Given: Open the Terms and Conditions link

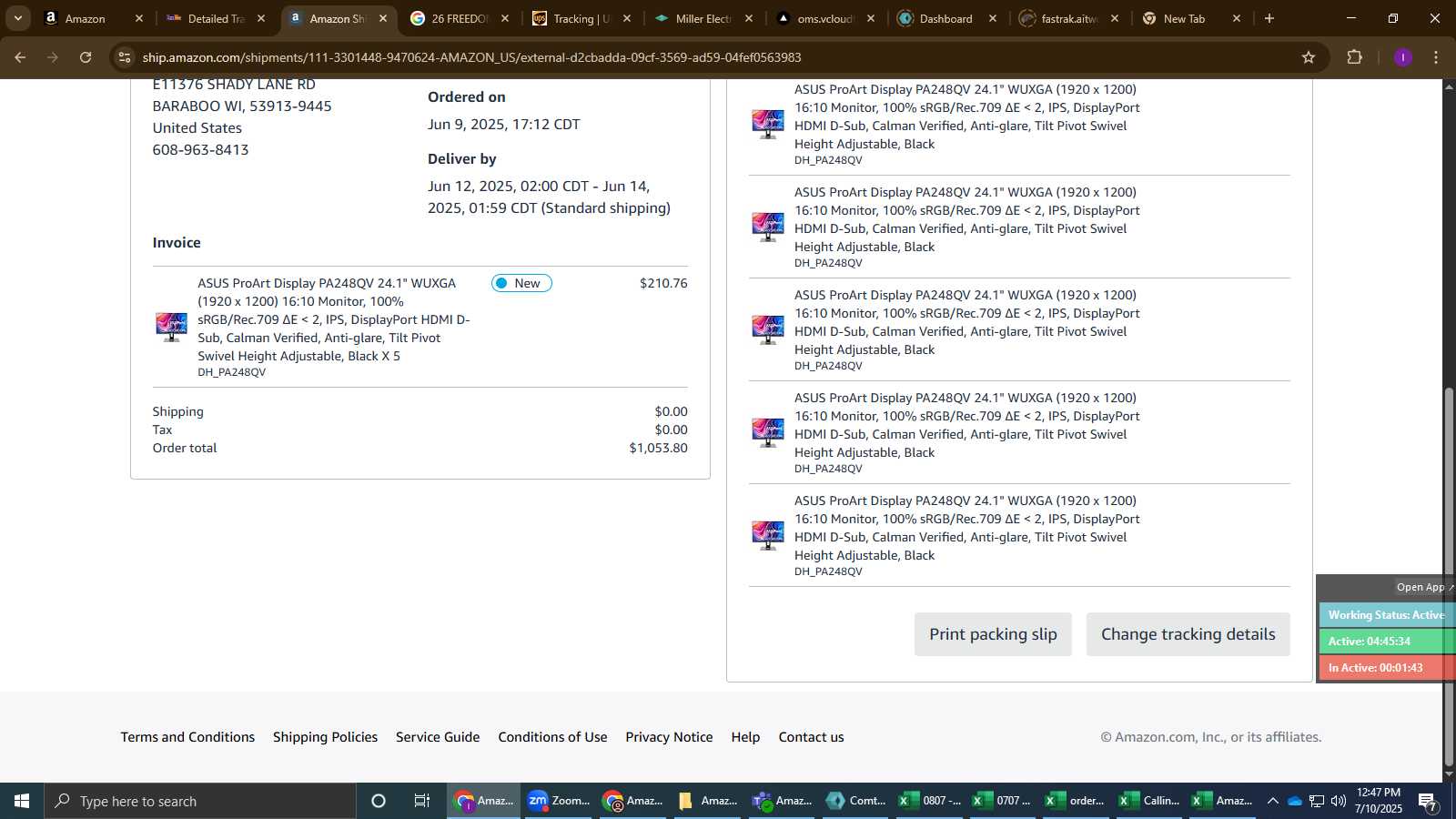Looking at the screenshot, I should [x=187, y=737].
